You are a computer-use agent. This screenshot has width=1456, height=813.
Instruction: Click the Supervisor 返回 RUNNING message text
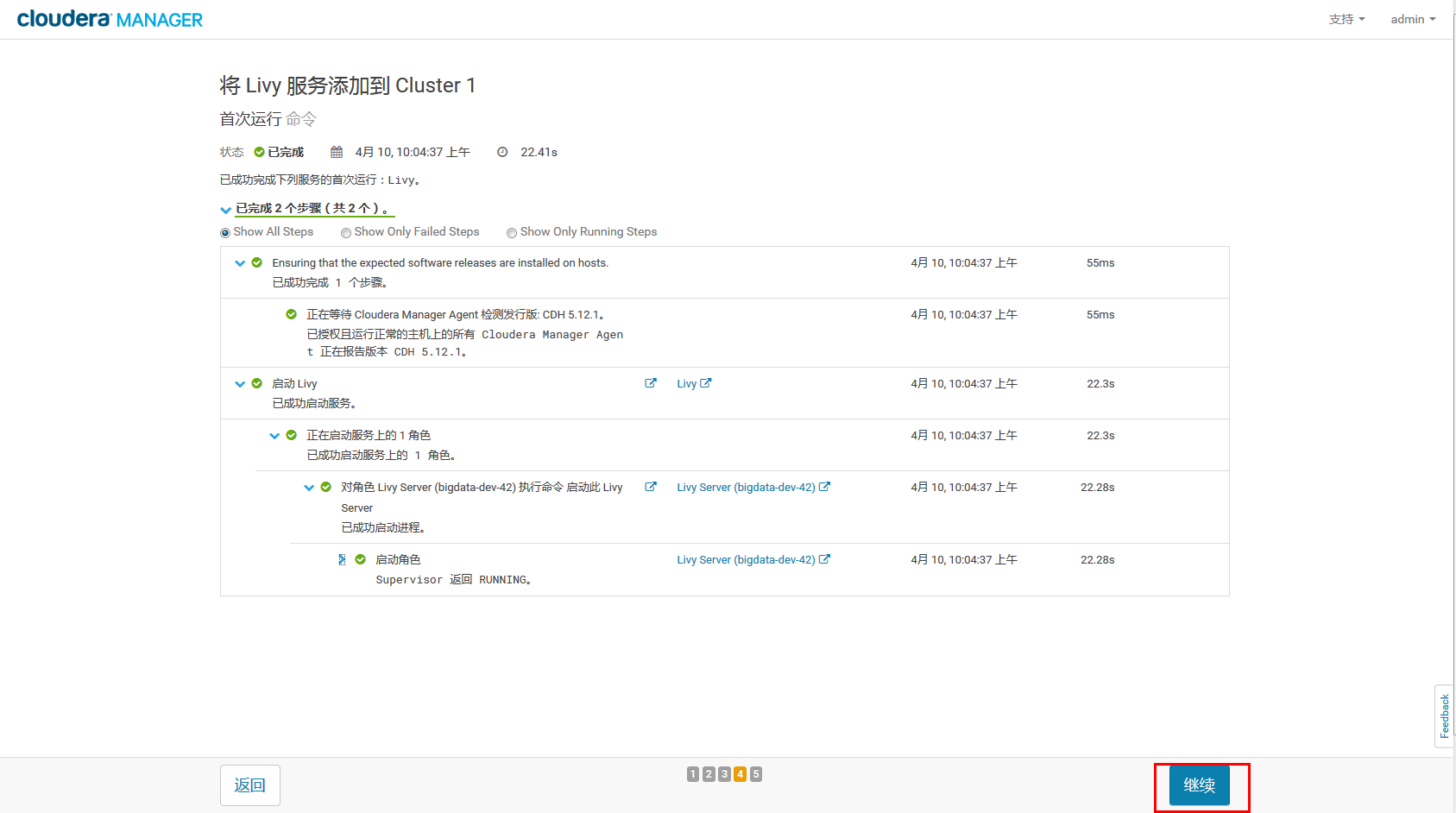(454, 580)
